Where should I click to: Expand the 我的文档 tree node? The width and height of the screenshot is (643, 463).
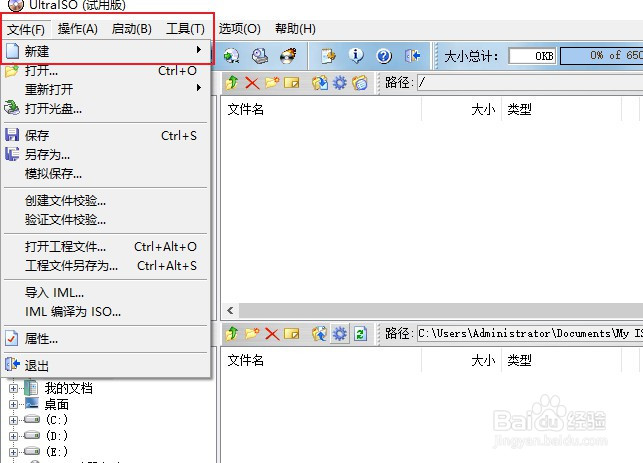[x=13, y=388]
